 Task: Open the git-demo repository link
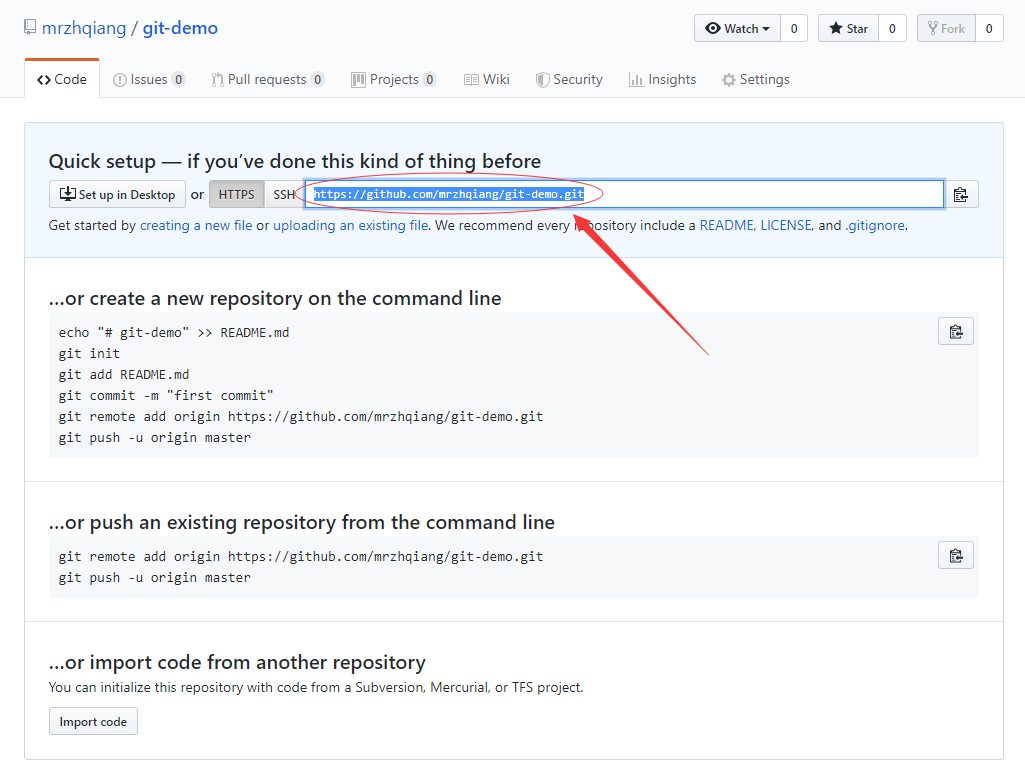tap(180, 28)
